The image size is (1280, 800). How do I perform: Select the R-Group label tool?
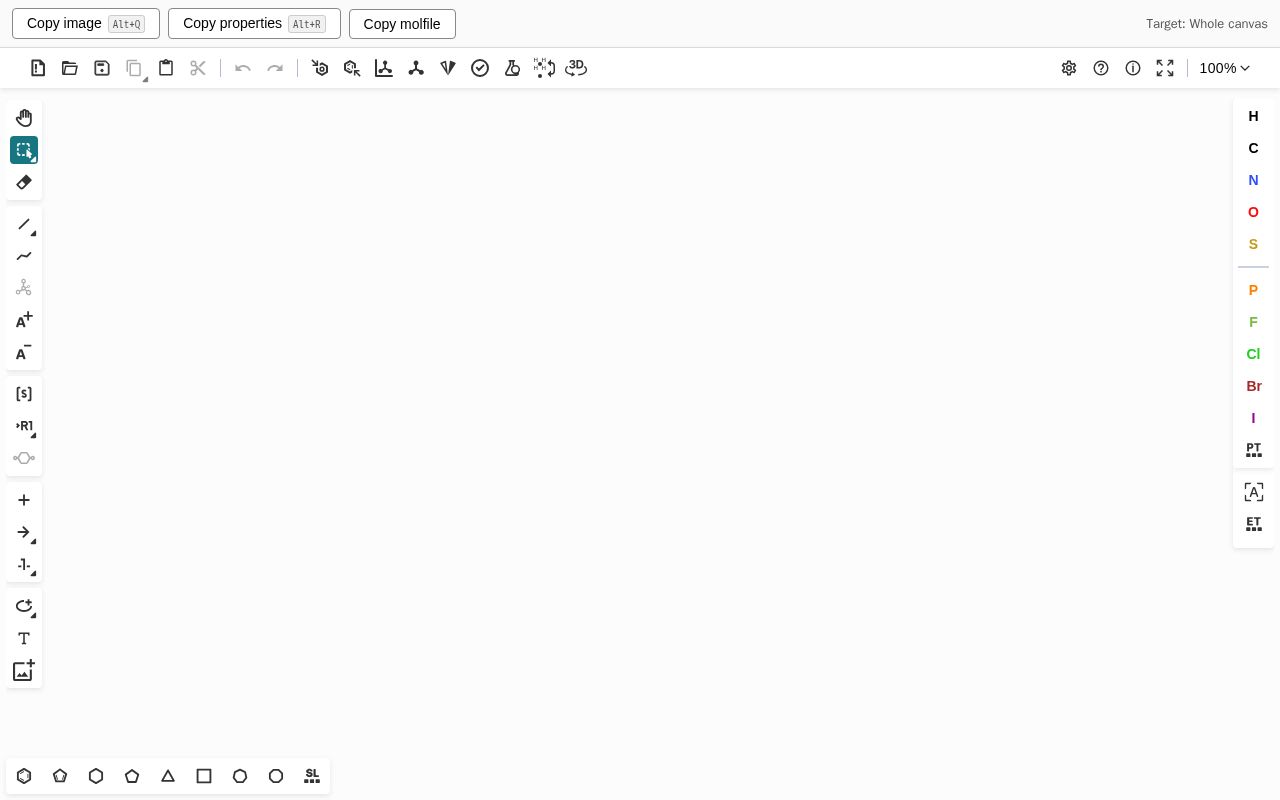(x=24, y=426)
